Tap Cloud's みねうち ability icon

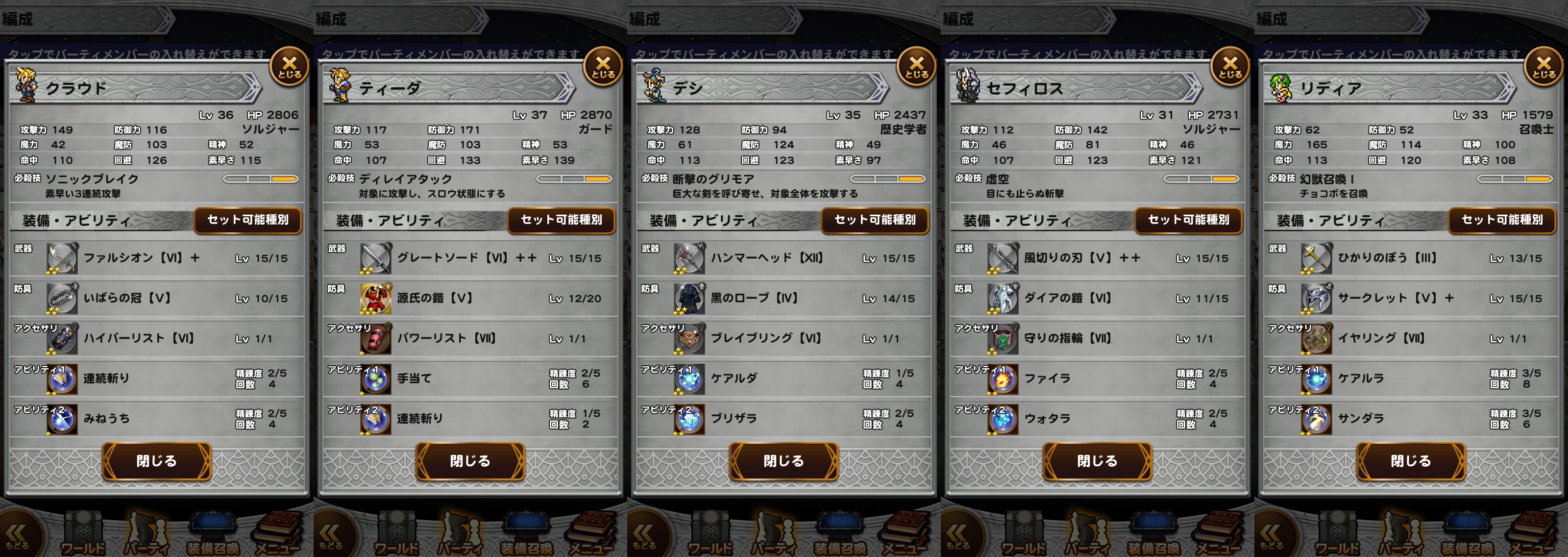(x=62, y=419)
